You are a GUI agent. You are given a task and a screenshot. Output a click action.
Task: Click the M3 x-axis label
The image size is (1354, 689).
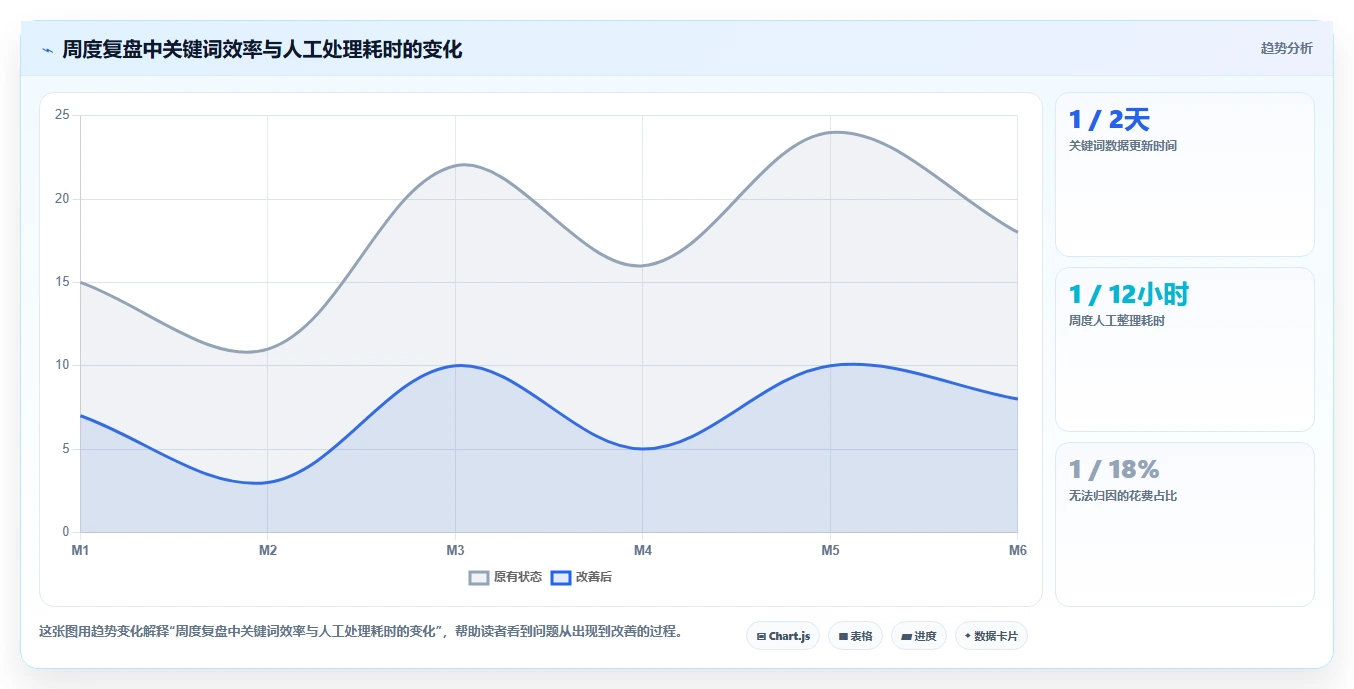click(x=455, y=550)
